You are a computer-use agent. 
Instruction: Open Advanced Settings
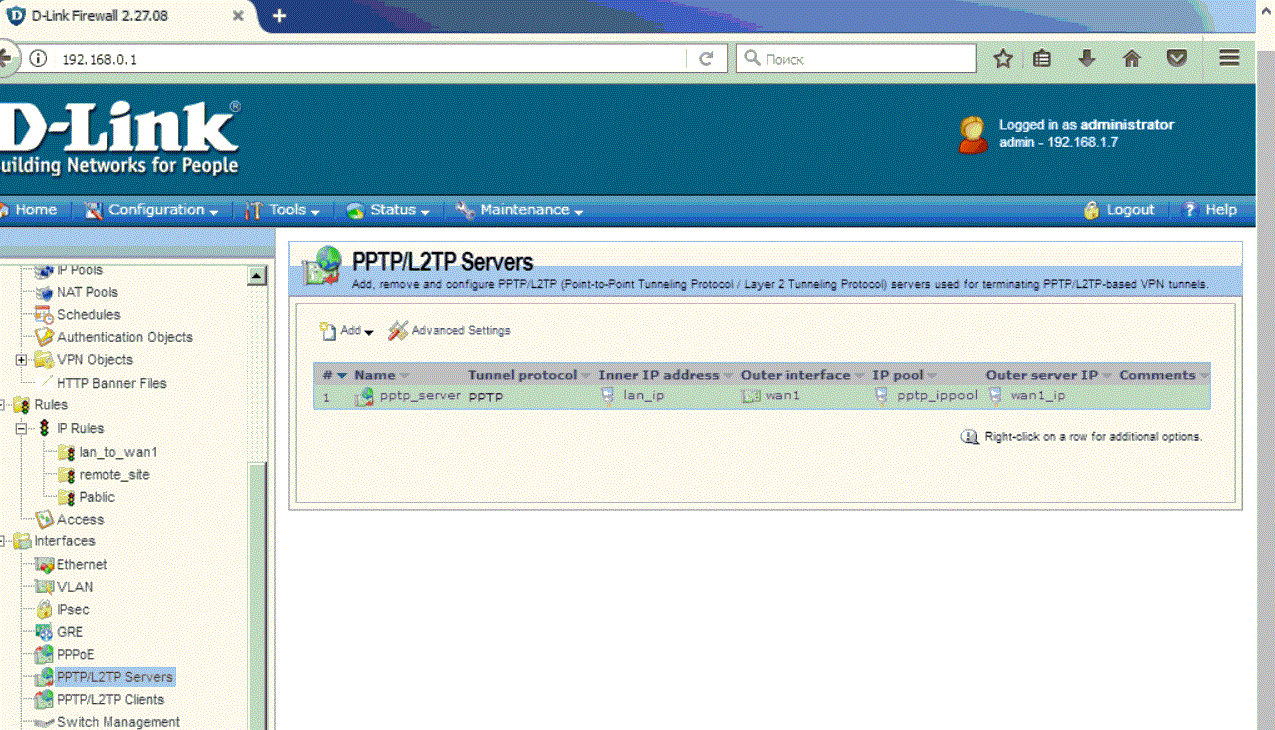point(449,330)
